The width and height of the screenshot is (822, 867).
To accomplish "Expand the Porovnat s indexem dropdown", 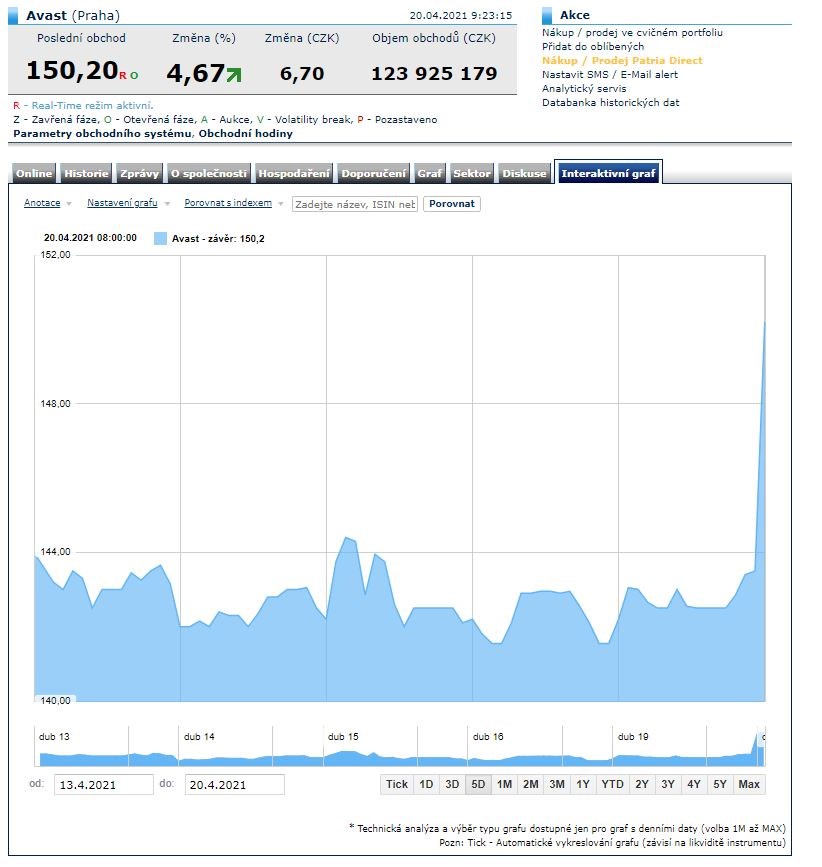I will tap(233, 203).
